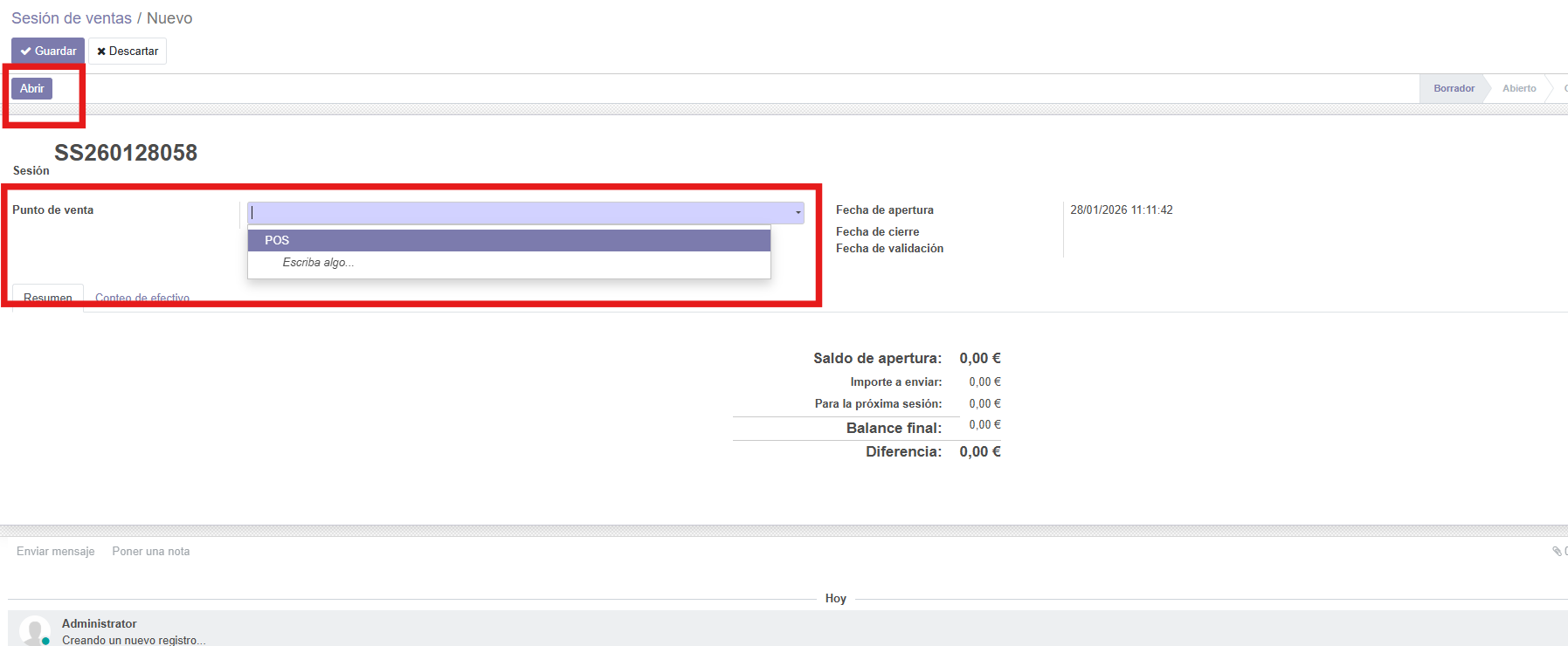Click the session name SS260128058
The width and height of the screenshot is (1568, 646).
click(x=126, y=153)
